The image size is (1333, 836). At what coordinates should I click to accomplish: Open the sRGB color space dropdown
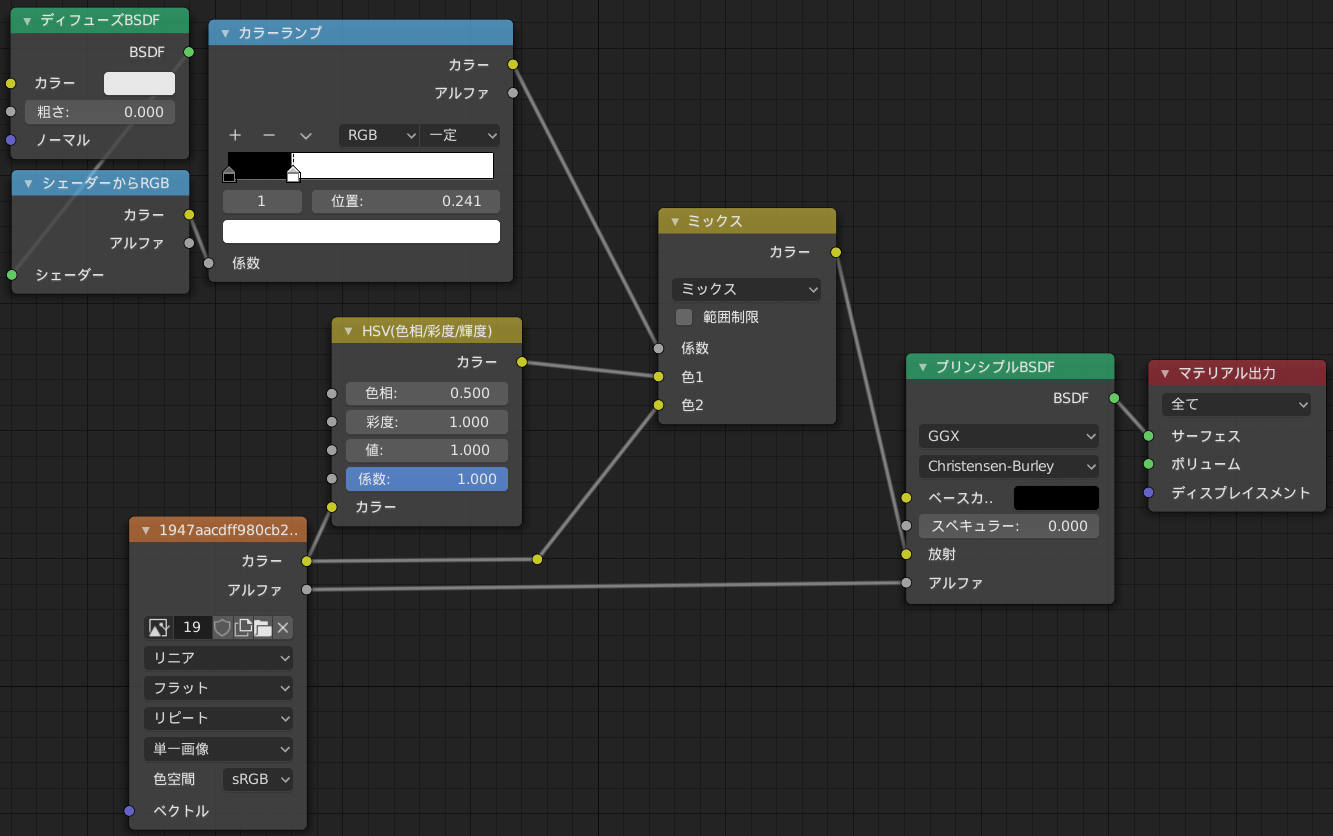259,779
